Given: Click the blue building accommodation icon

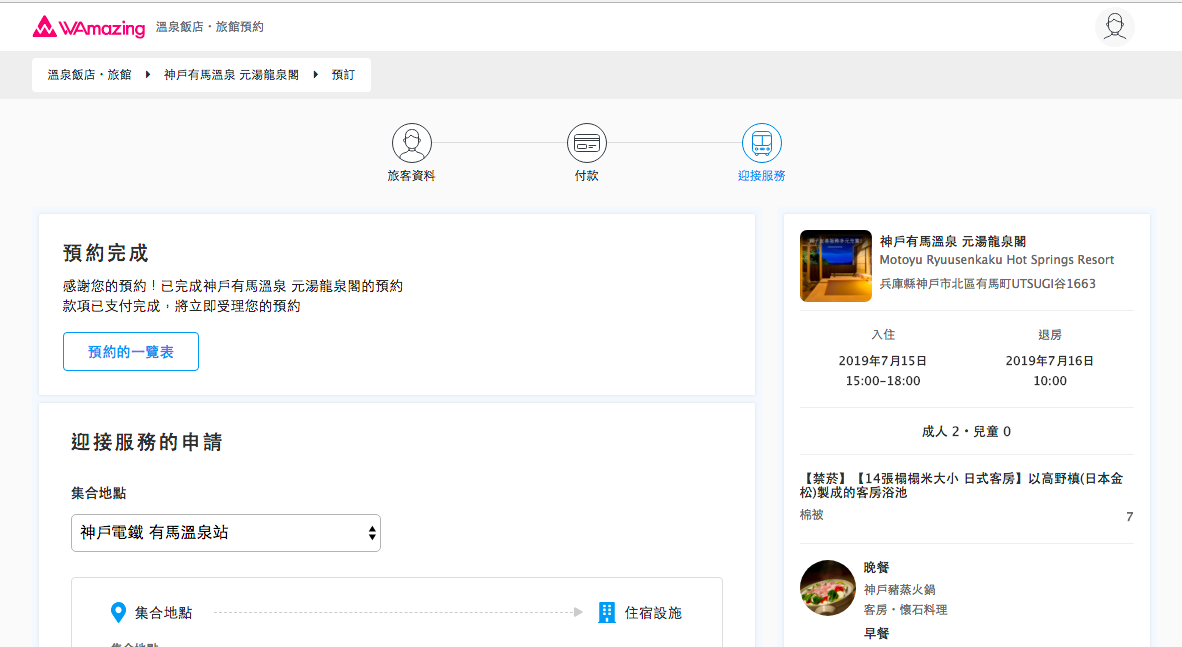Looking at the screenshot, I should 607,612.
